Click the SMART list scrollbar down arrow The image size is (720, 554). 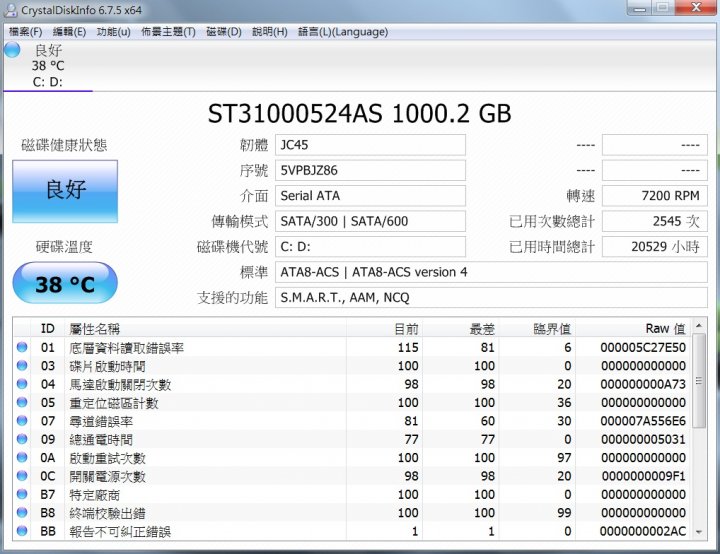point(699,532)
